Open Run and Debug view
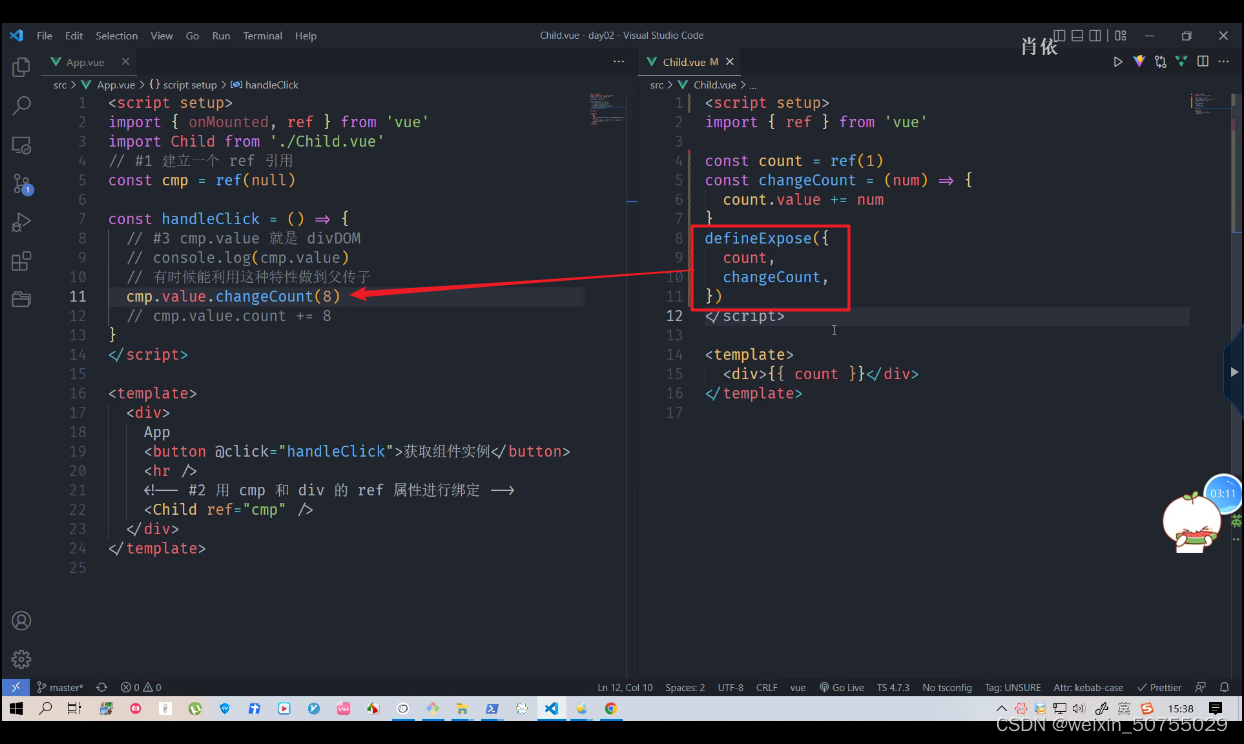This screenshot has height=744, width=1244. [21, 222]
